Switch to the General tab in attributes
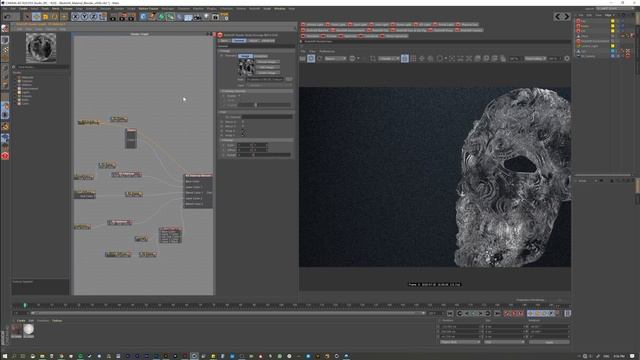This screenshot has height=360, width=640. click(239, 41)
